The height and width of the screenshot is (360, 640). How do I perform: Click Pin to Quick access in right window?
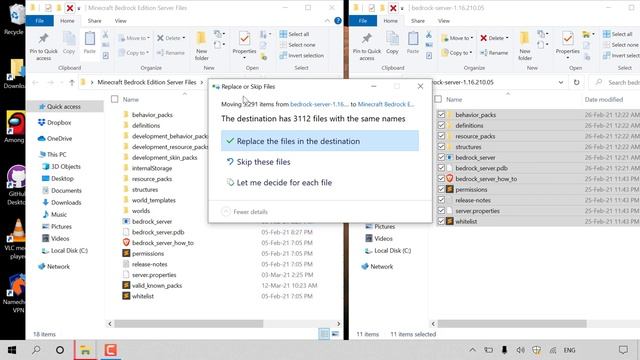pyautogui.click(x=367, y=47)
